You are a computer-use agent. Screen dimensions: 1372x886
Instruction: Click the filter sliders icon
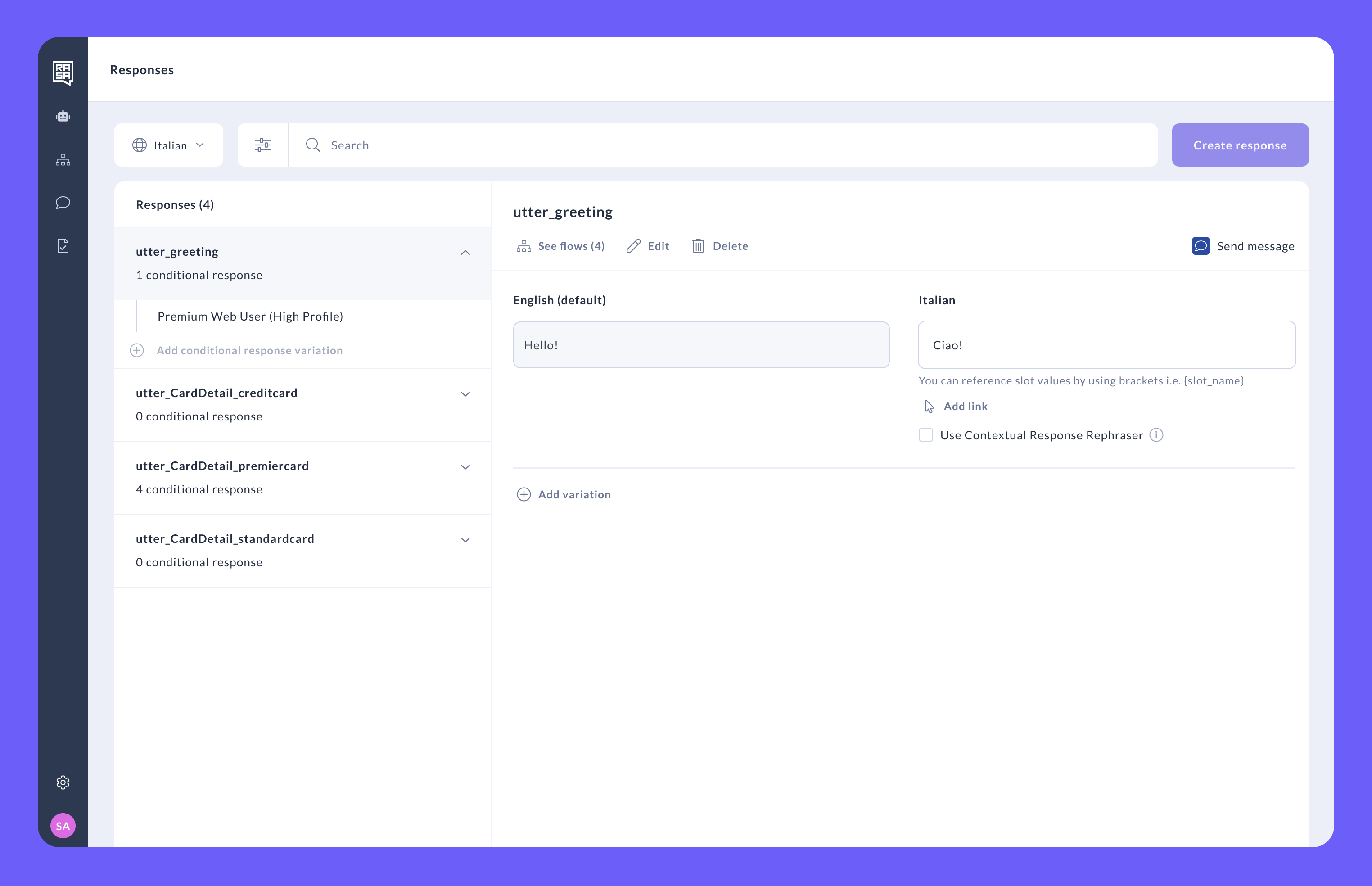263,145
